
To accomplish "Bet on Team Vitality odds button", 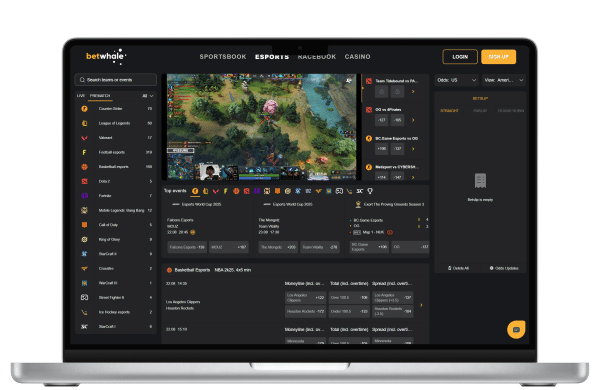I will point(320,247).
